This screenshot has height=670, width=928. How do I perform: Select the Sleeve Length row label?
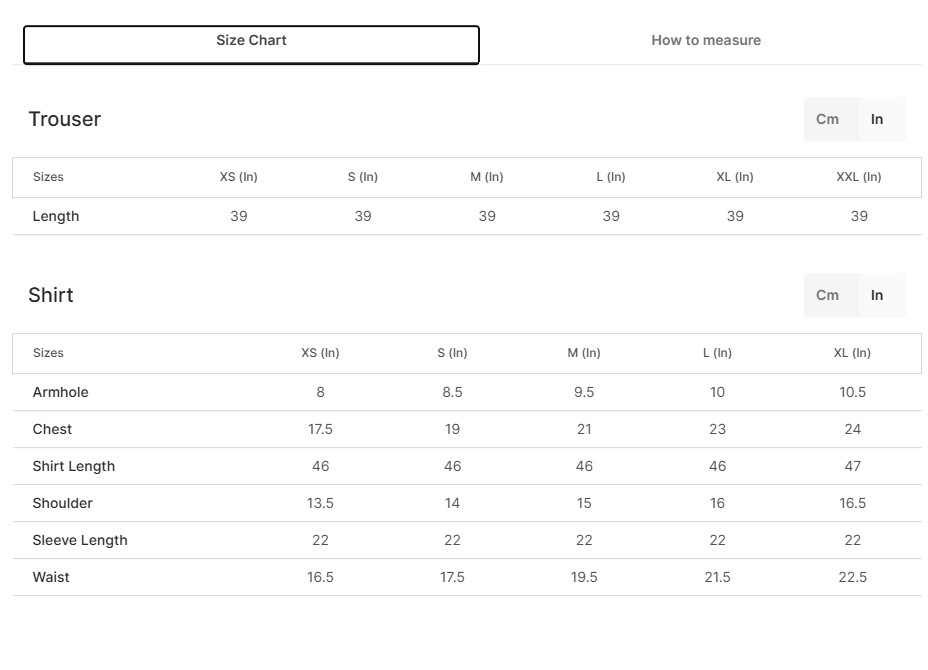tap(80, 540)
